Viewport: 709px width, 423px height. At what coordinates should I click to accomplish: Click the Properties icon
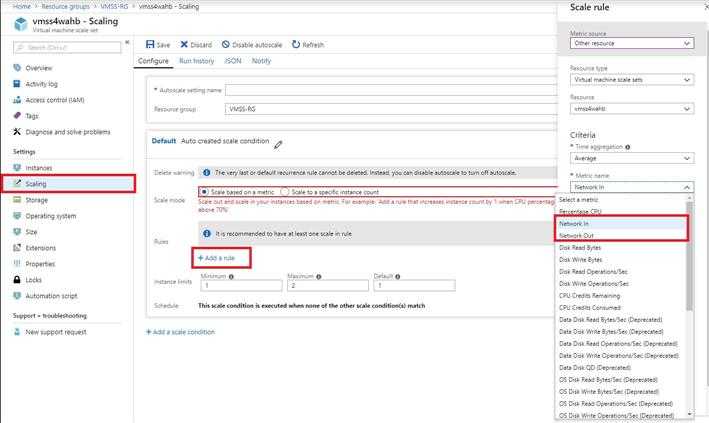[x=17, y=264]
